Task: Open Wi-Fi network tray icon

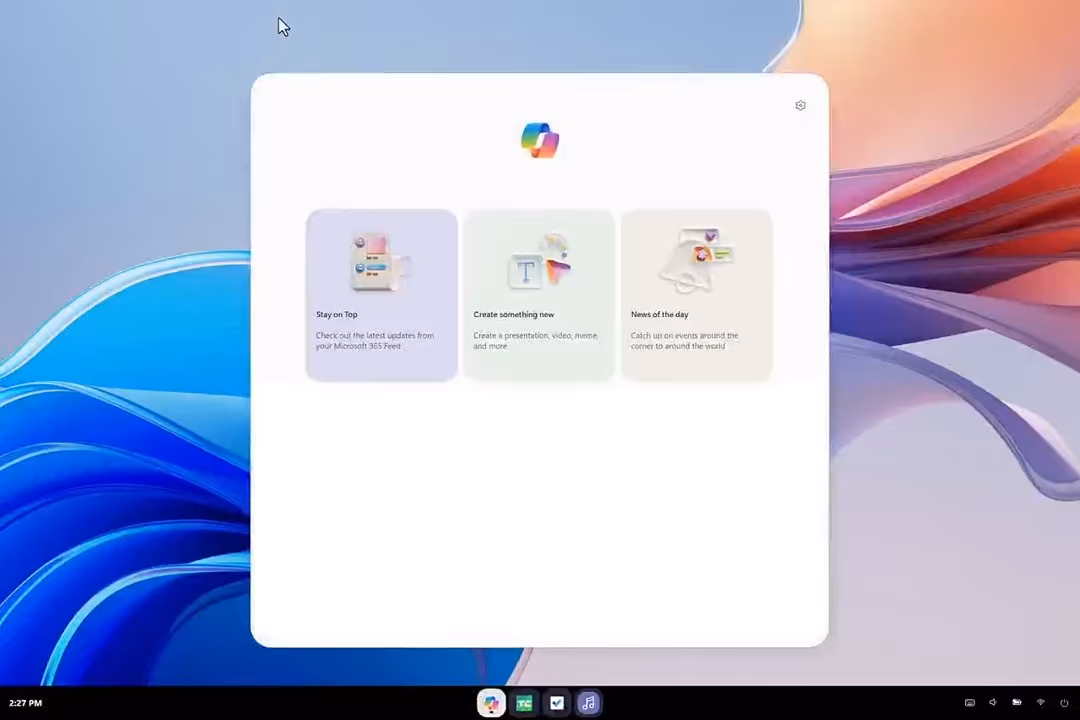Action: (1041, 703)
